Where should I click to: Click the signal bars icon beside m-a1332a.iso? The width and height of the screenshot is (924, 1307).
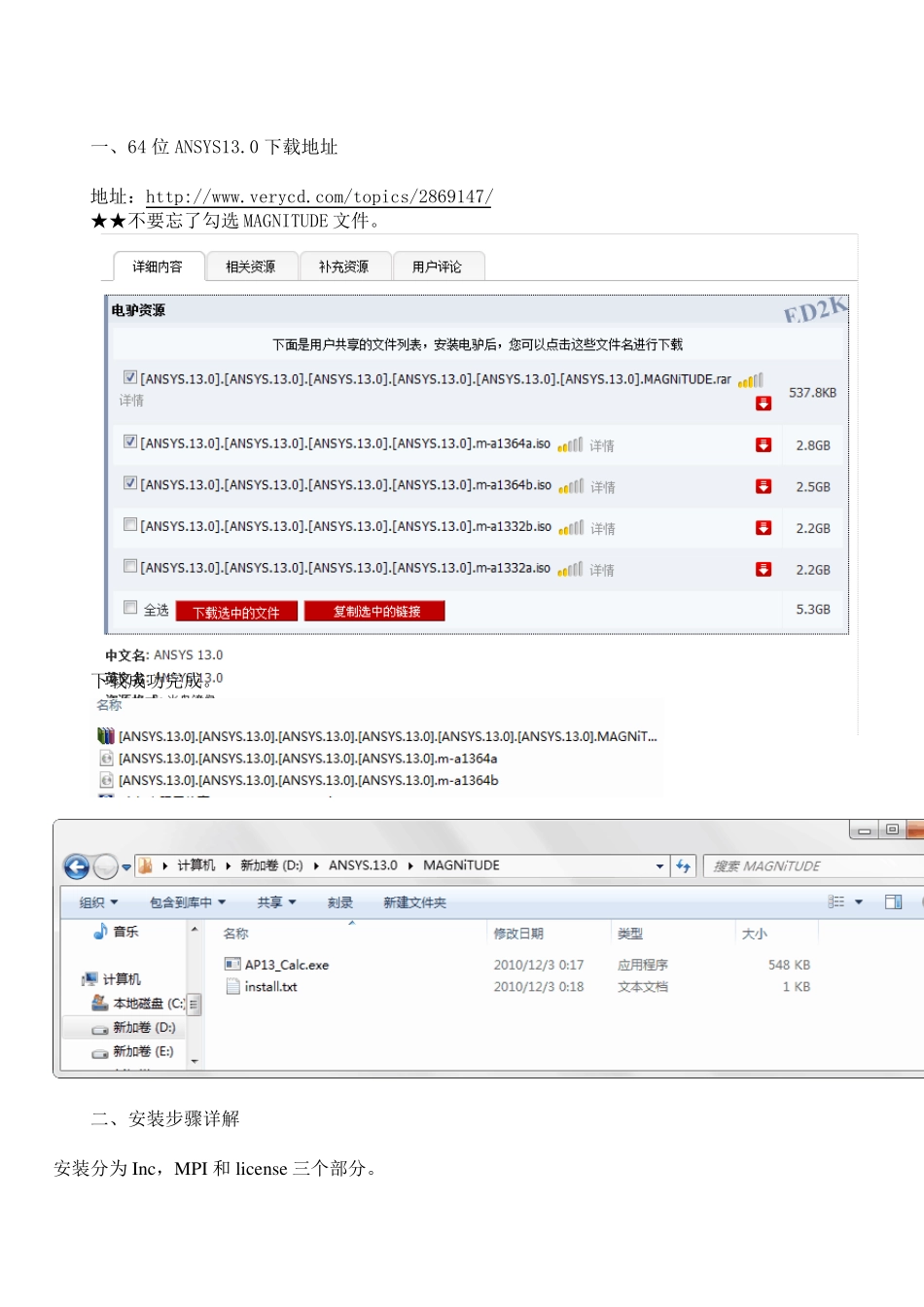[571, 569]
